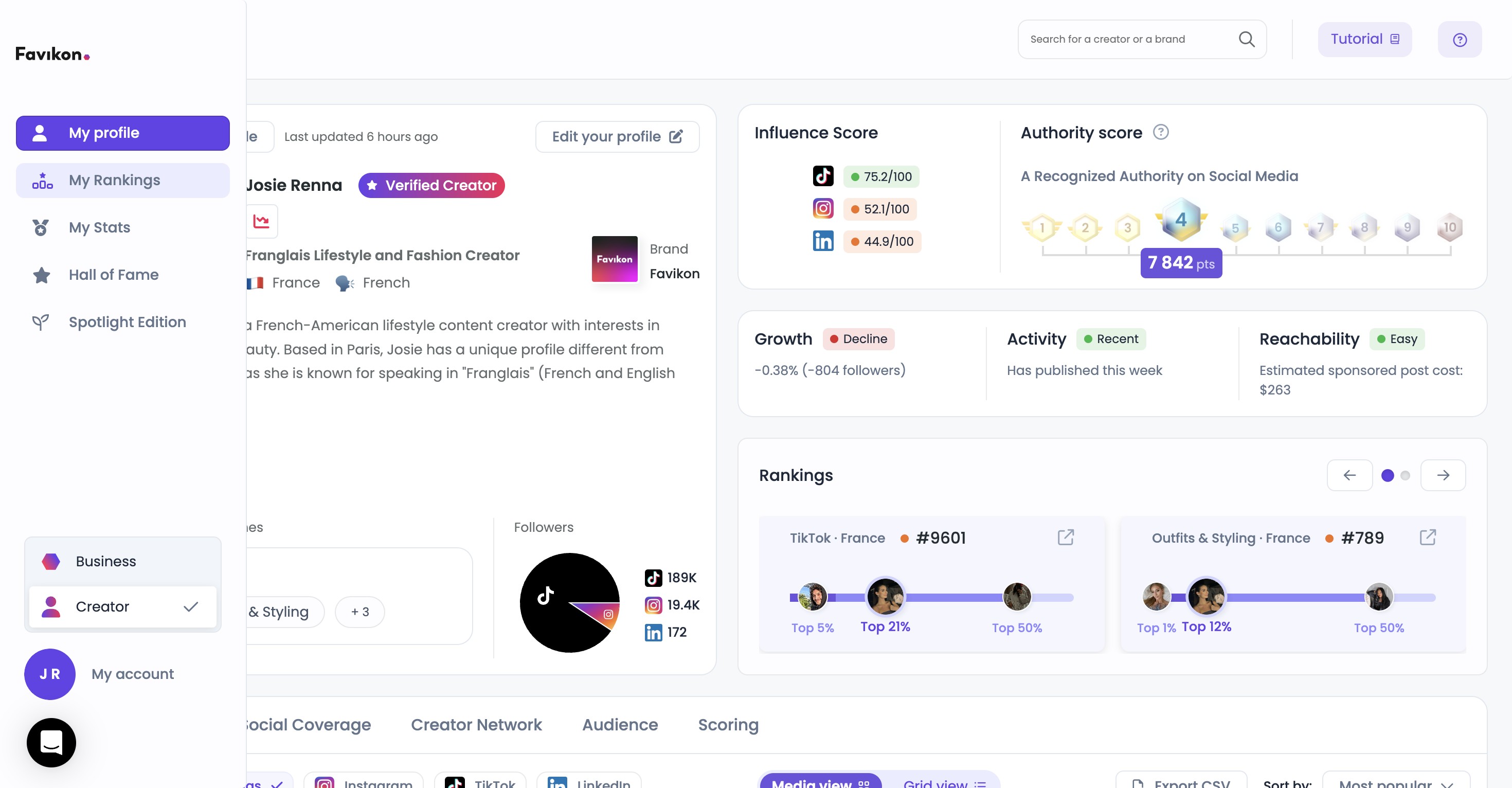Open My account menu
Image resolution: width=1512 pixels, height=788 pixels.
(132, 674)
